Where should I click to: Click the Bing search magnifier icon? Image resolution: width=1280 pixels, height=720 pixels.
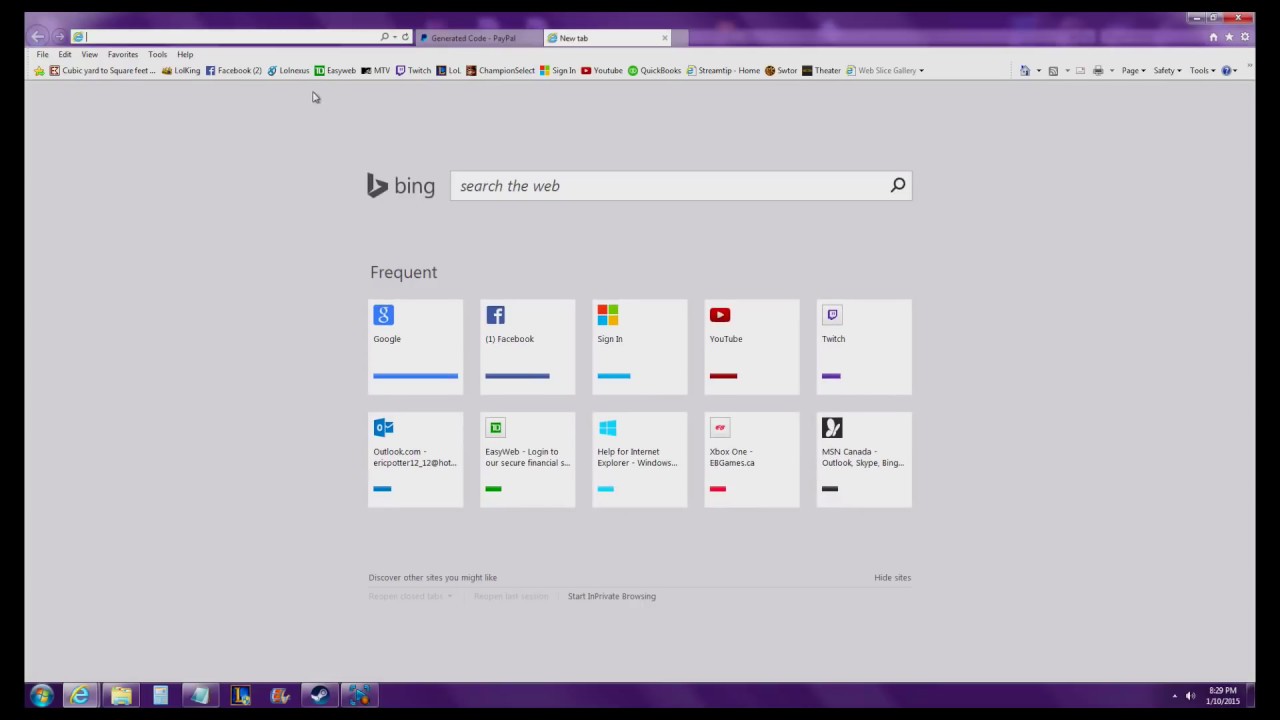tap(897, 185)
